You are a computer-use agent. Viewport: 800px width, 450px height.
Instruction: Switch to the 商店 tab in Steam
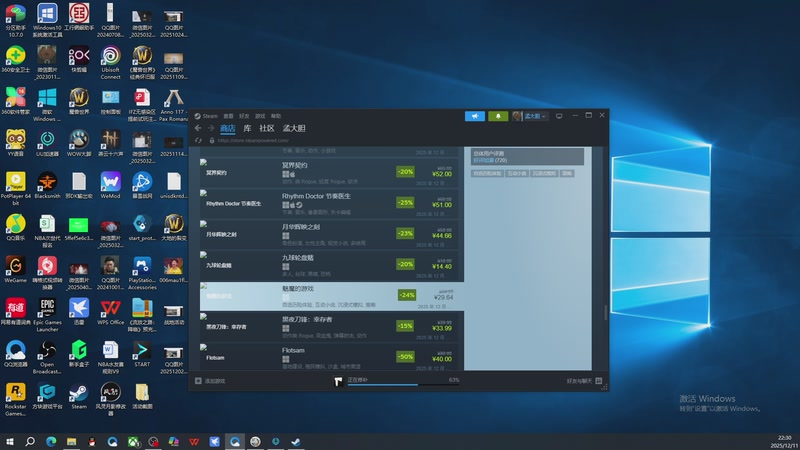[228, 128]
